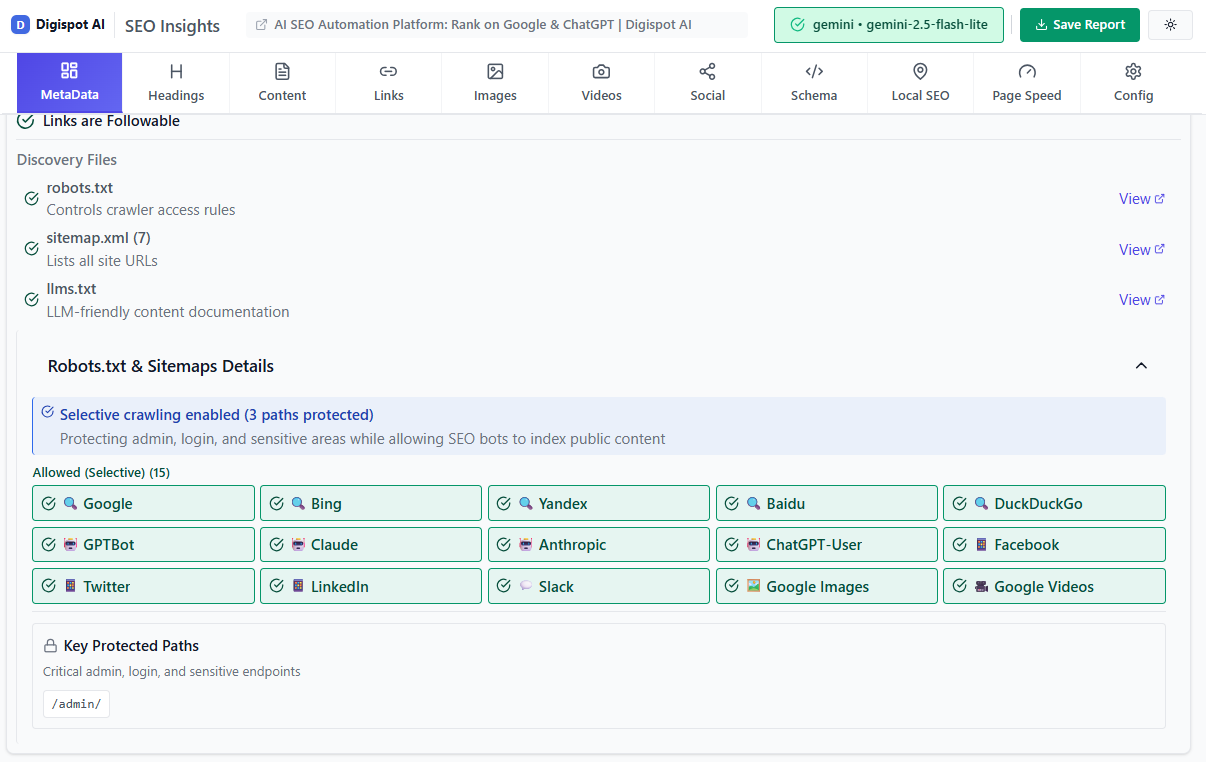Click the Local SEO map pin icon

(x=920, y=72)
